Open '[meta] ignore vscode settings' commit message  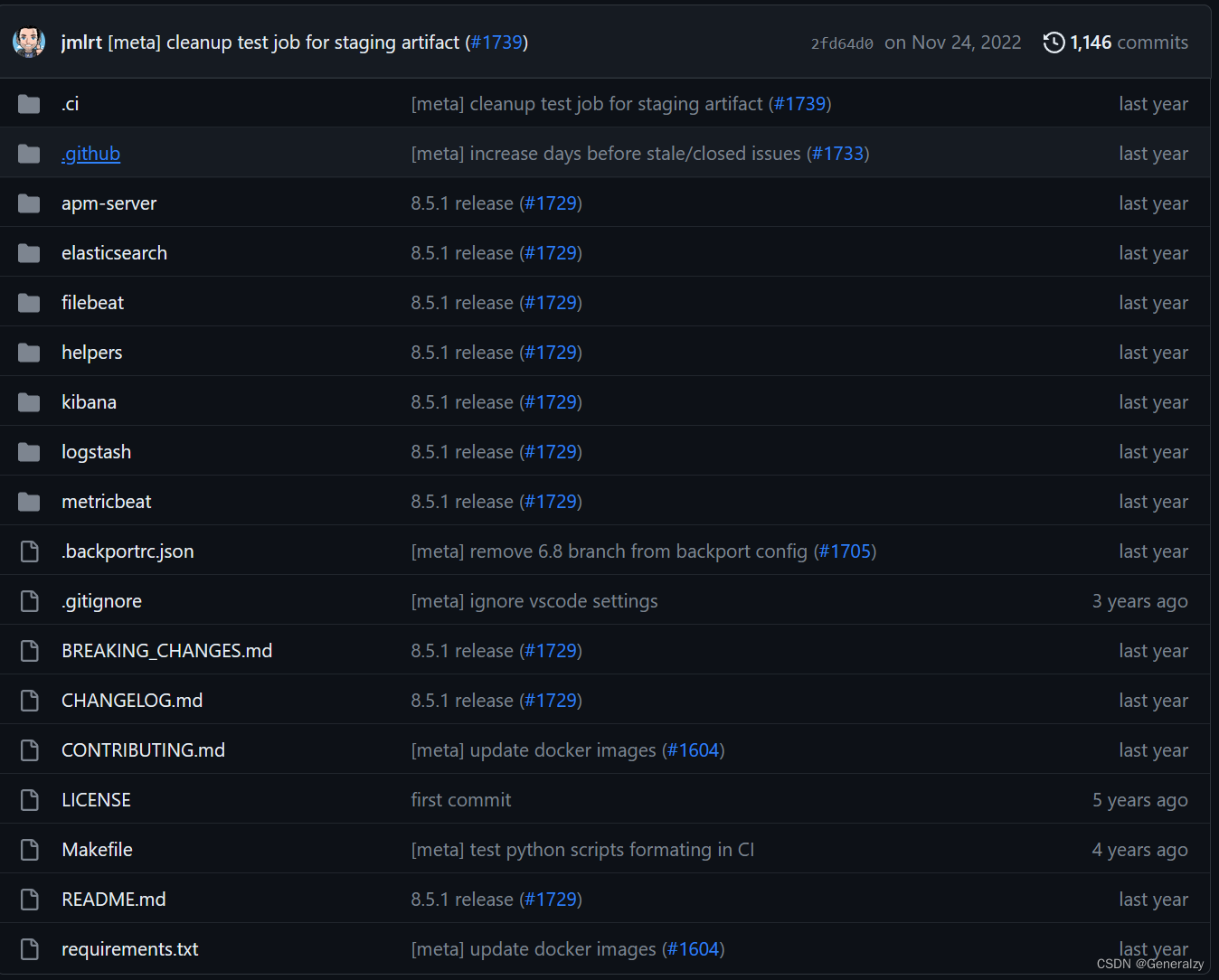[x=534, y=601]
